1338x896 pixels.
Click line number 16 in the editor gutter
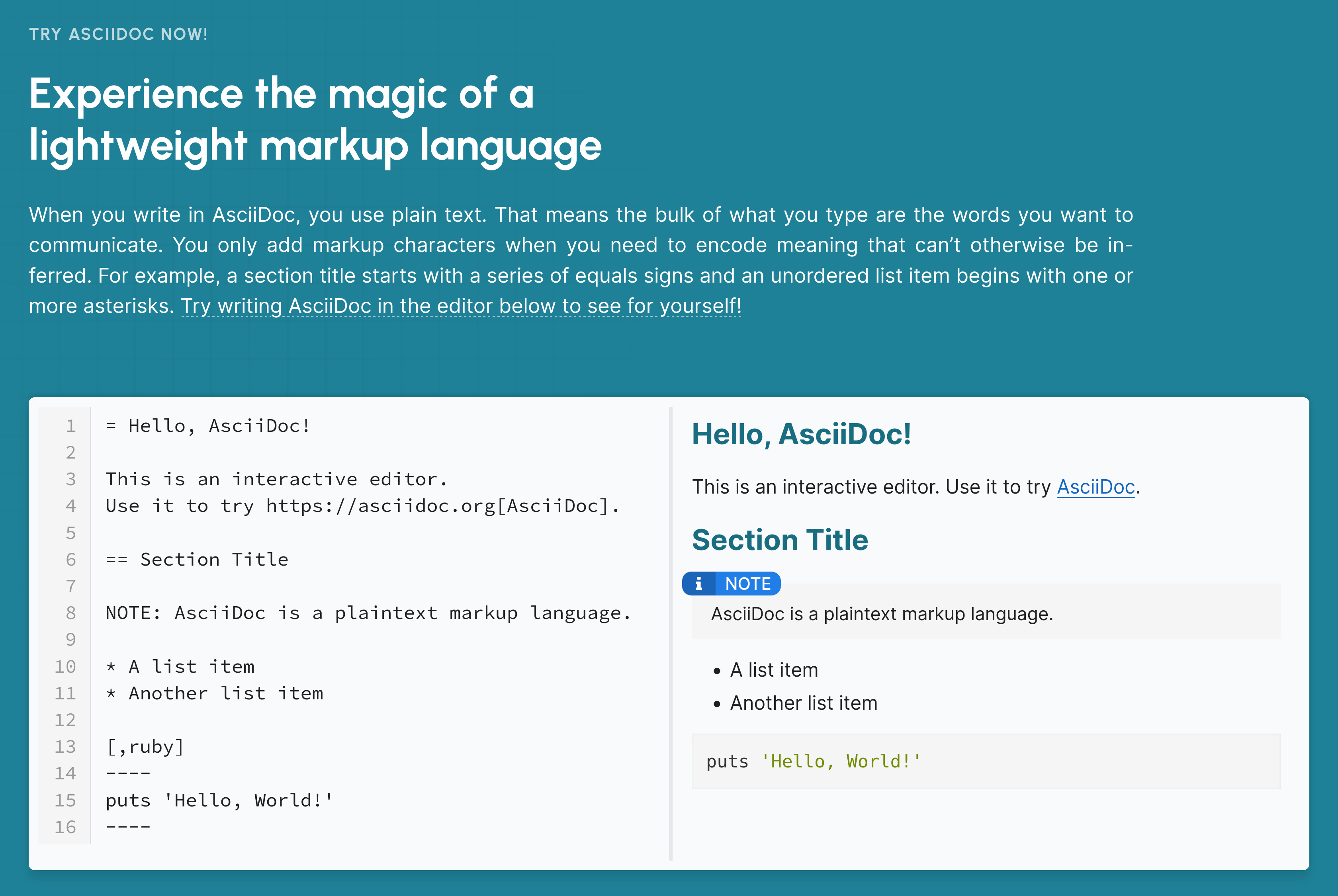66,827
